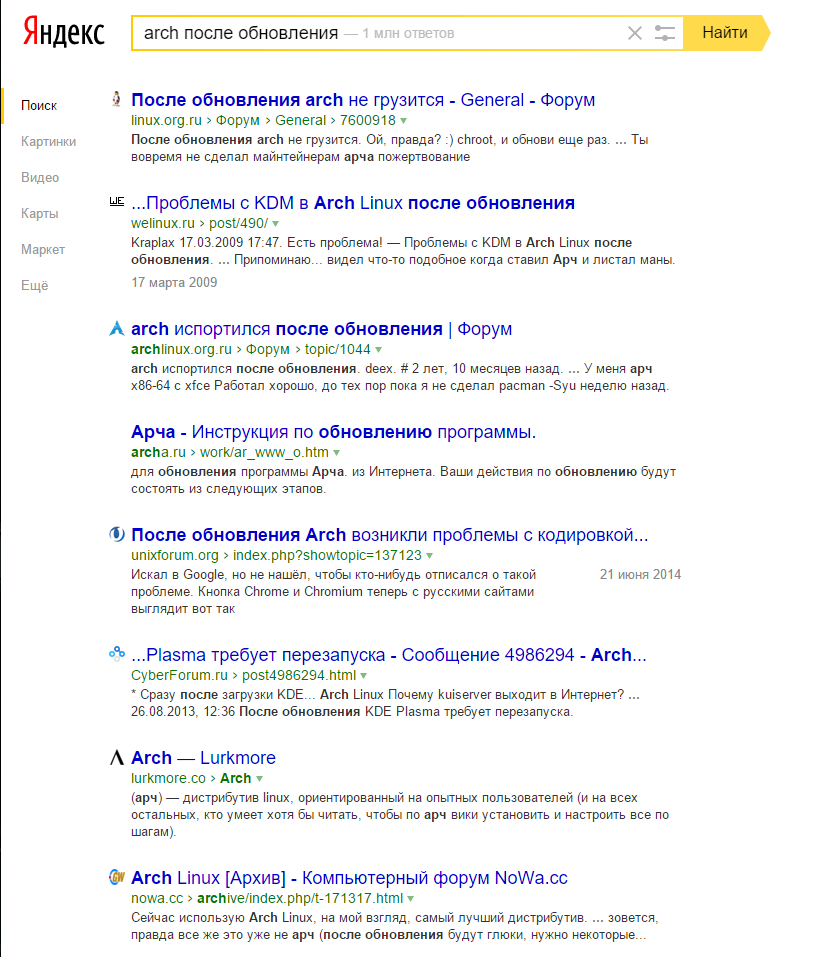Switch to Картинки search

tap(48, 142)
